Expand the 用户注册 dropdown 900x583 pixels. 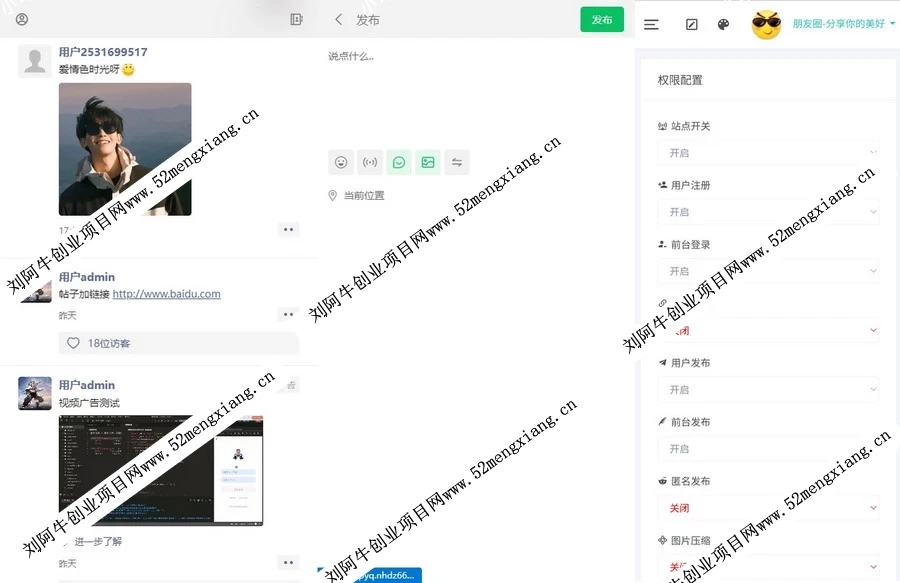(x=768, y=212)
